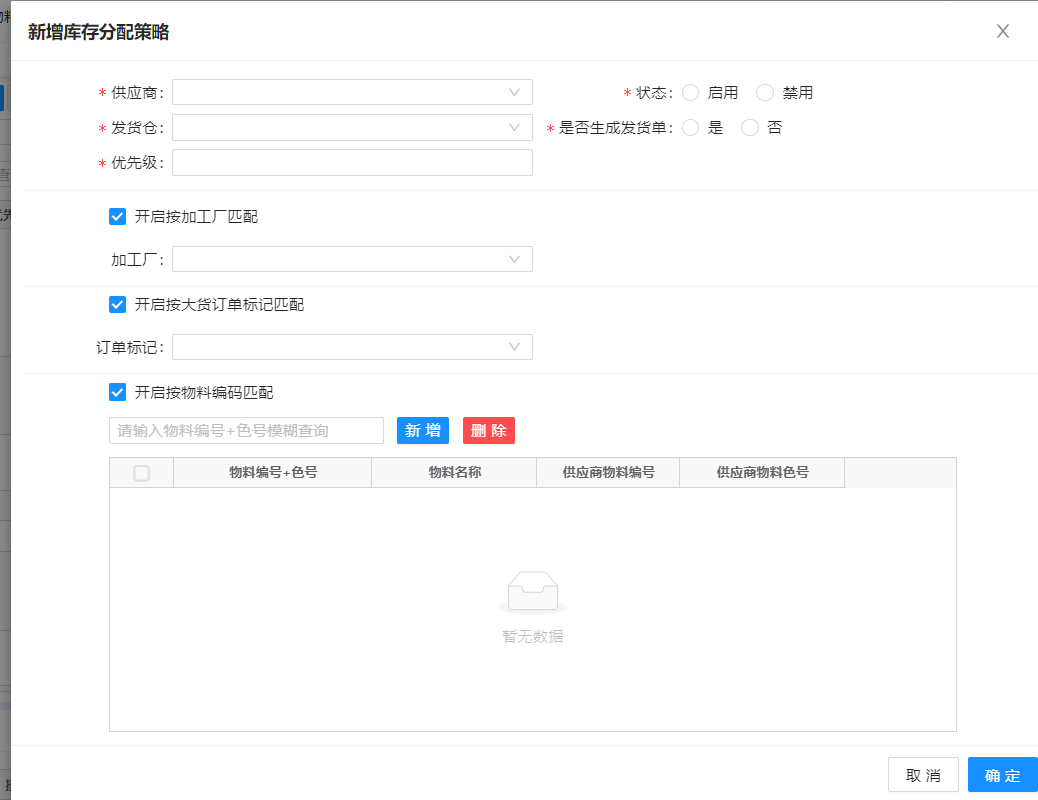Uncheck 开启按加工厂匹配 checkbox

click(118, 216)
